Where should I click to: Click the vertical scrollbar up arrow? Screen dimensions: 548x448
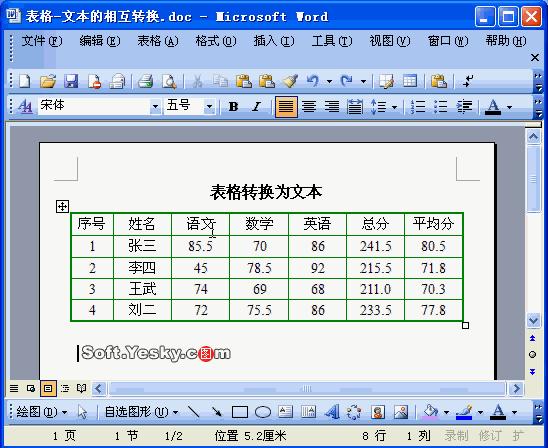tap(533, 136)
